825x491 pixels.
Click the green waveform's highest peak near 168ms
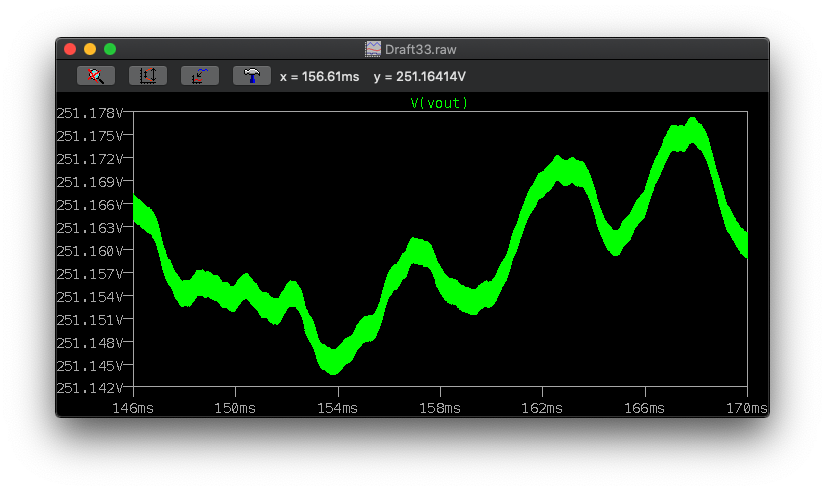click(x=692, y=132)
